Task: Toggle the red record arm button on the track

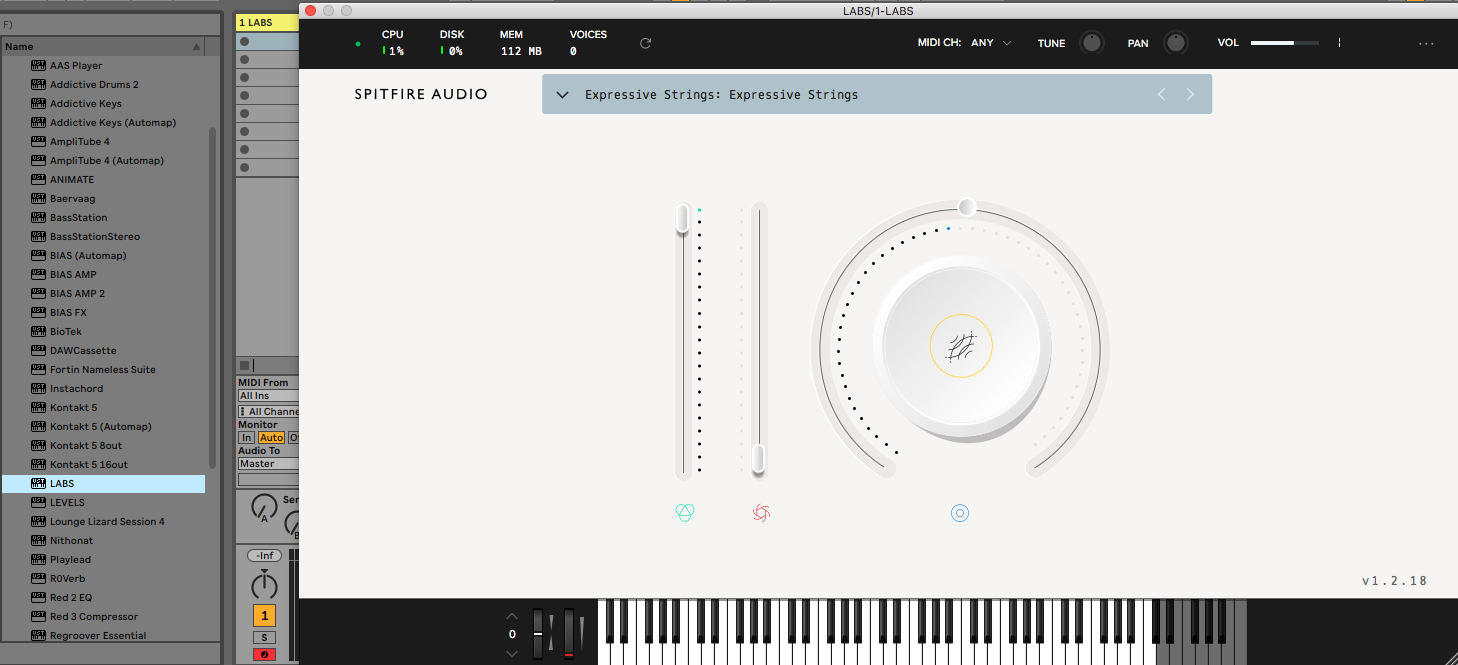Action: coord(264,655)
